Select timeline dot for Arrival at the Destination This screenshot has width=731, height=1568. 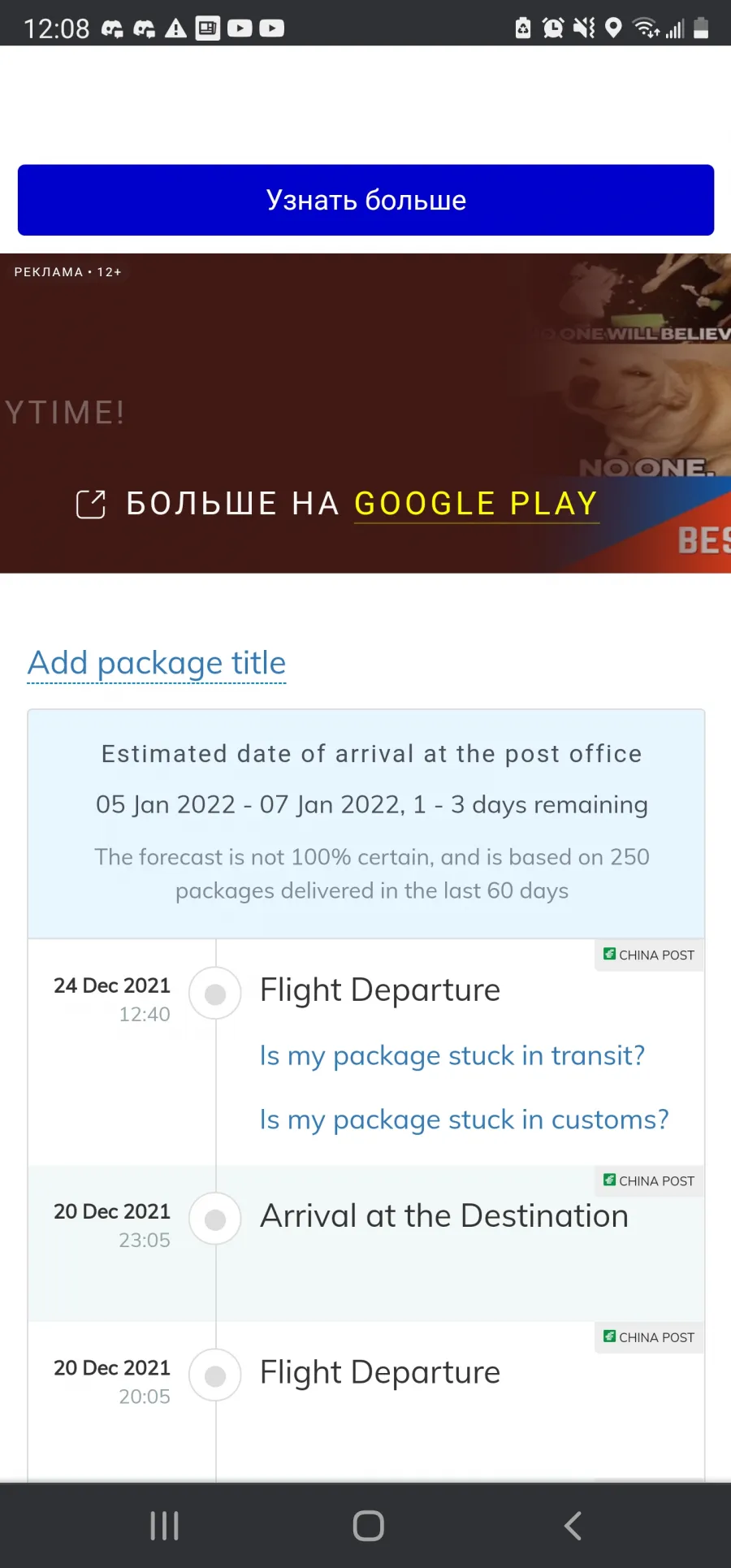pos(215,1219)
